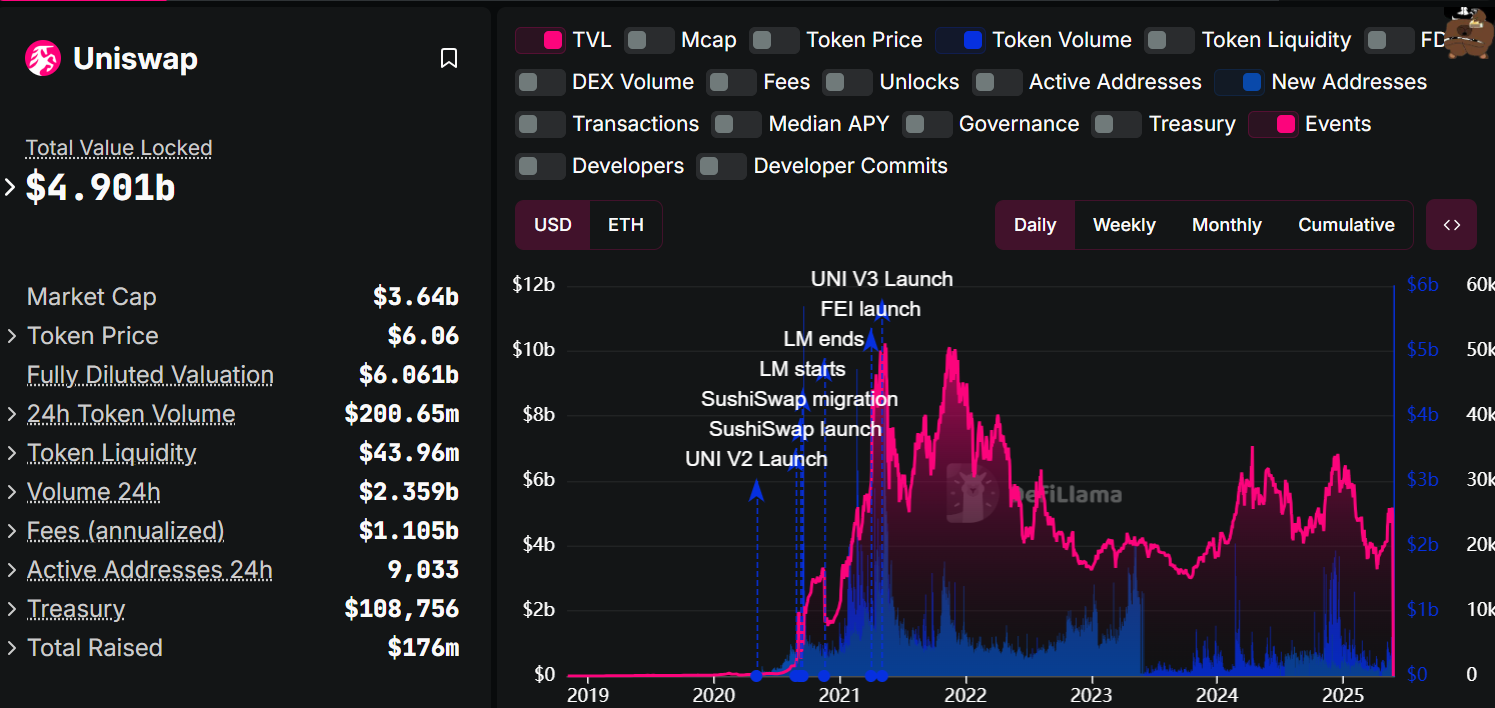Click the SushiSwap migration event label

pyautogui.click(x=799, y=399)
